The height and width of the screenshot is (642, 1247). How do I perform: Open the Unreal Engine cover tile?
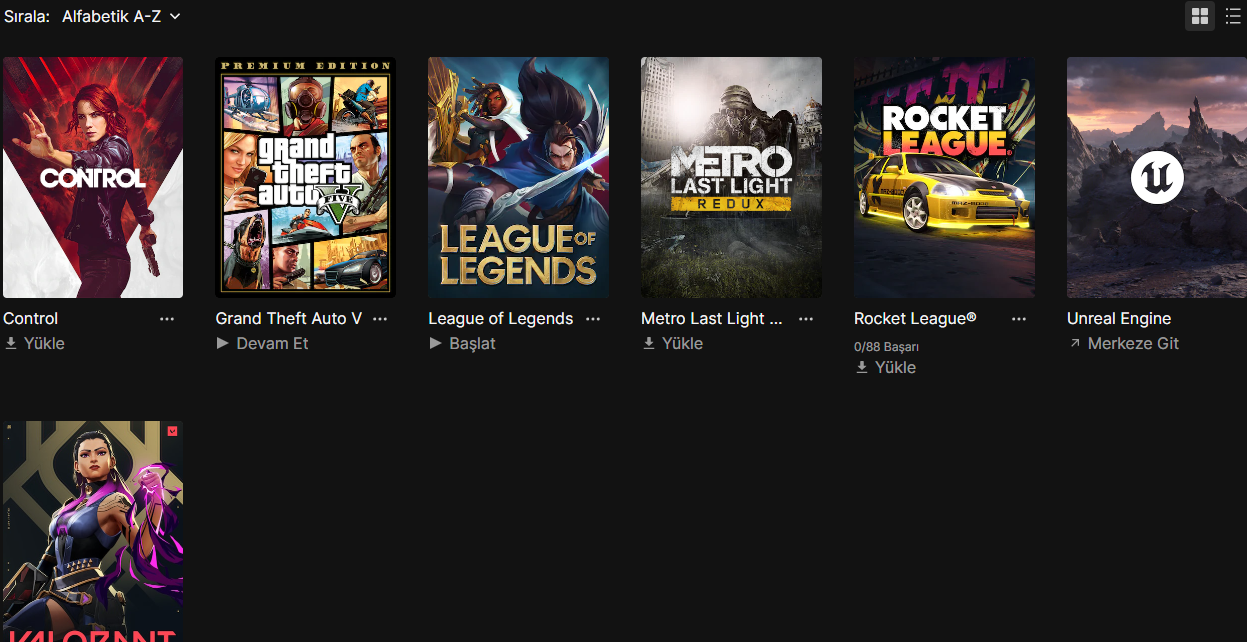1157,177
